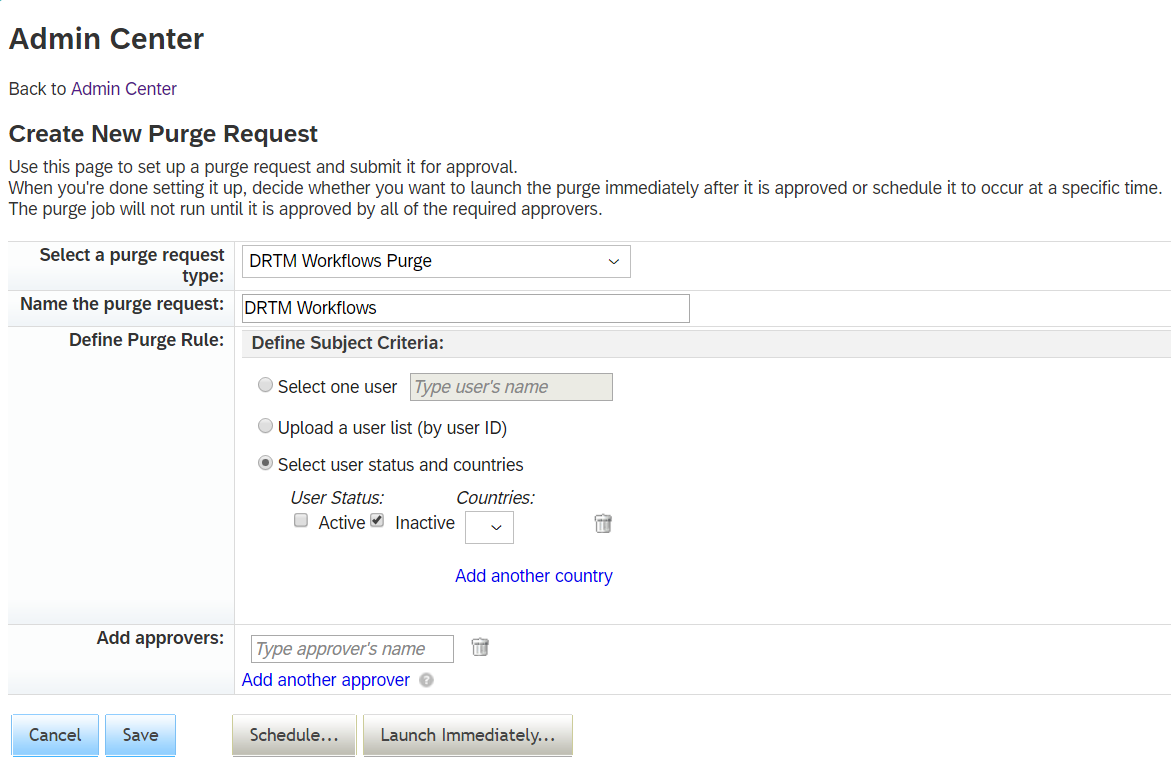Screen dimensions: 1171x757
Task: Focus the purge request name field
Action: tap(466, 308)
